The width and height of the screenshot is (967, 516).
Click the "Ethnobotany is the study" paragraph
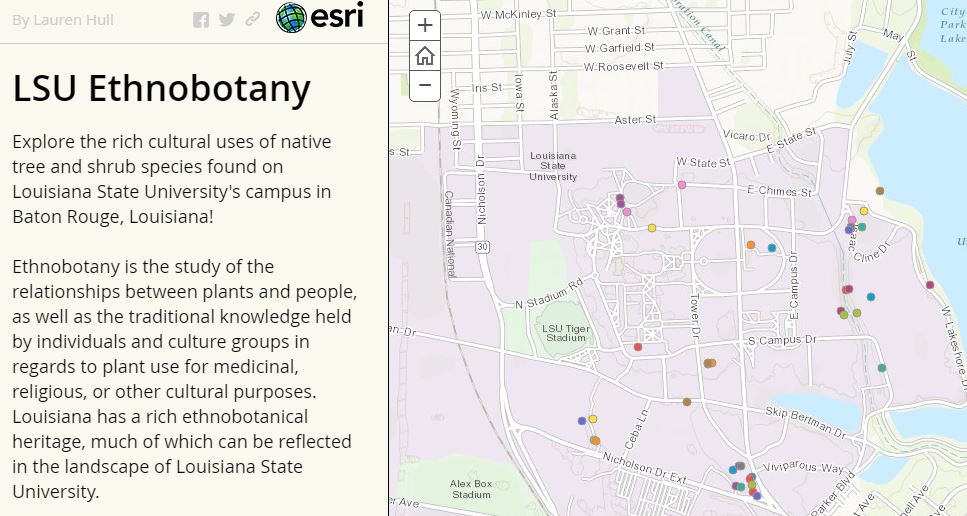(185, 379)
